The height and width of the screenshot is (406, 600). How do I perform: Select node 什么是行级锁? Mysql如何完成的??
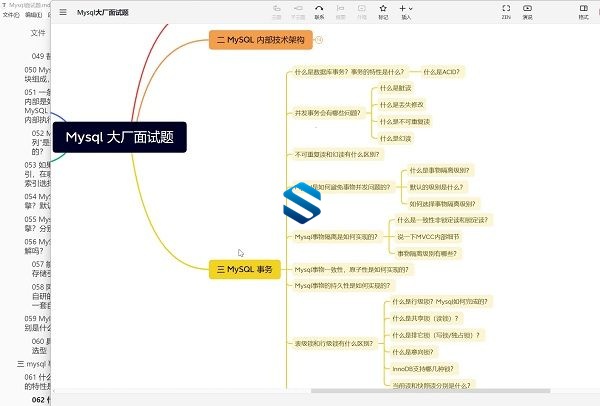tap(440, 302)
